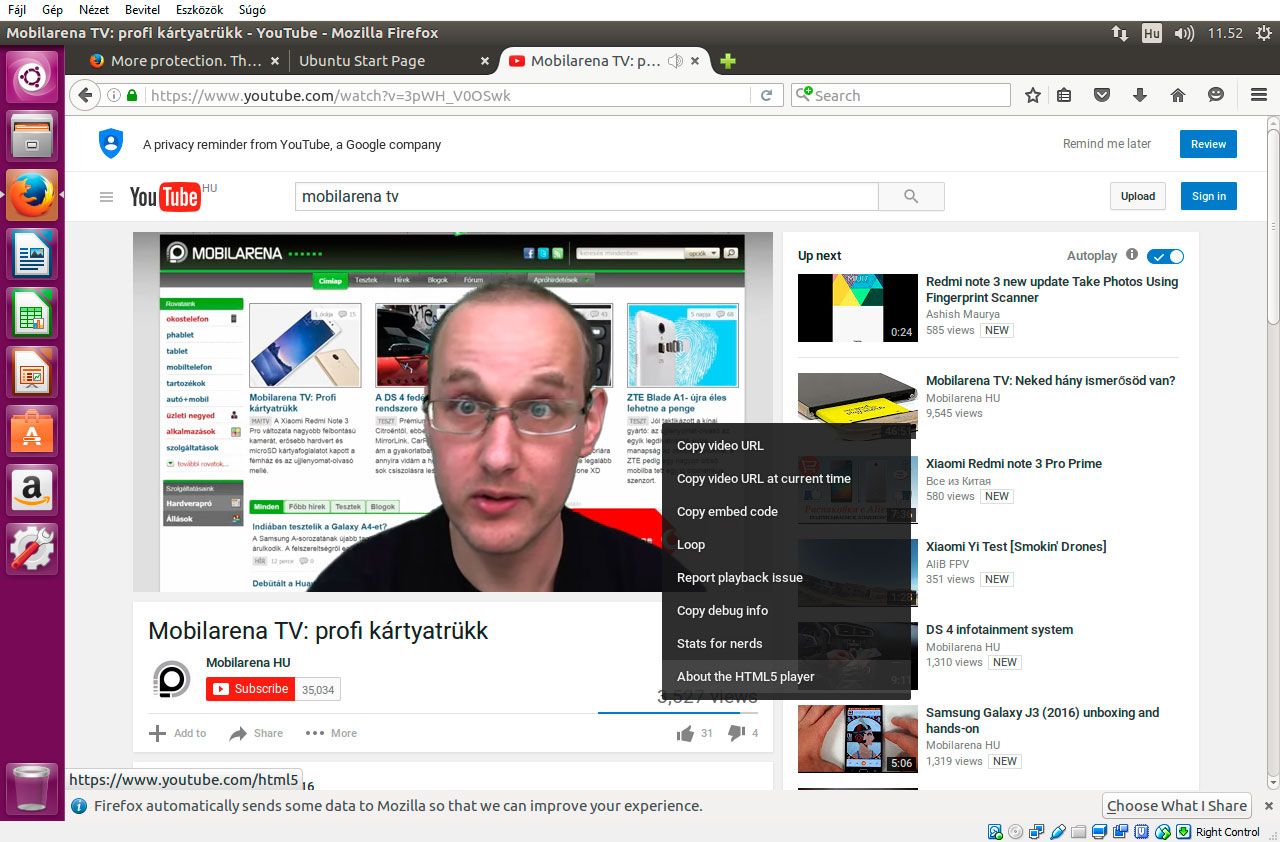Open Samsung Galaxy J3 unboxing thumbnail
Image resolution: width=1280 pixels, height=842 pixels.
point(857,739)
